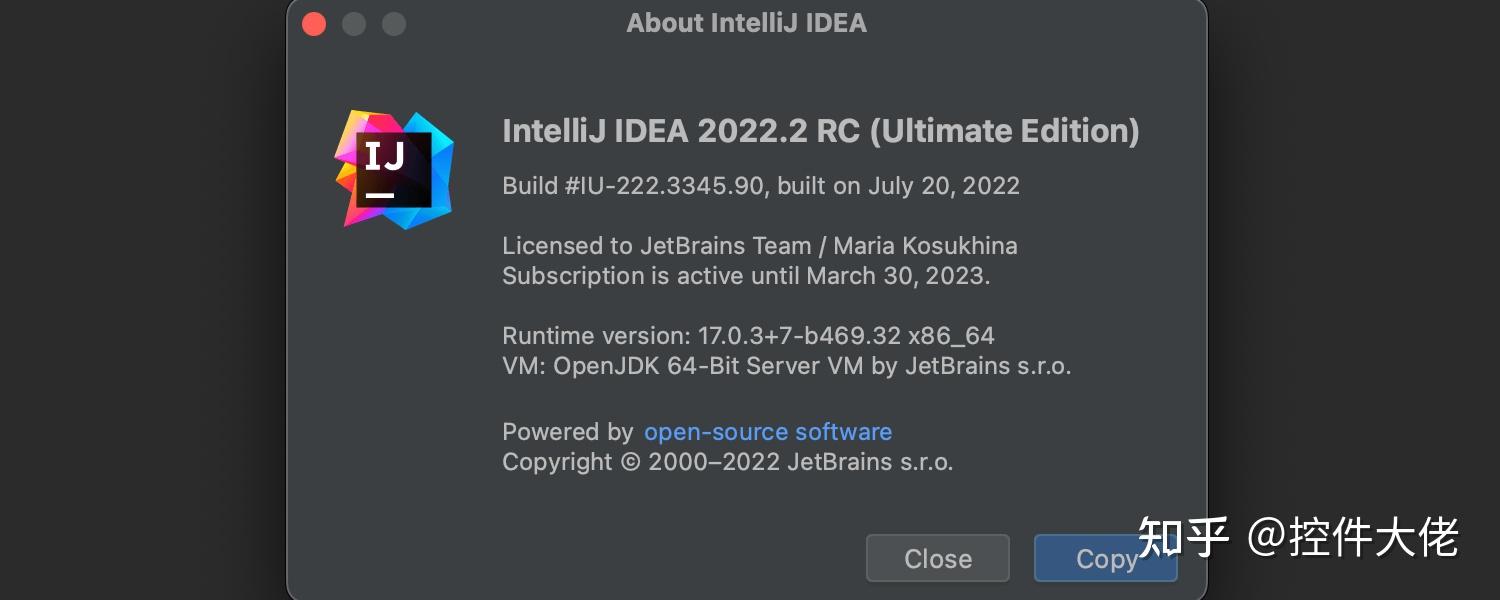Click the 知乎 @控件大佬 watermark text
This screenshot has width=1500, height=600.
click(1297, 538)
